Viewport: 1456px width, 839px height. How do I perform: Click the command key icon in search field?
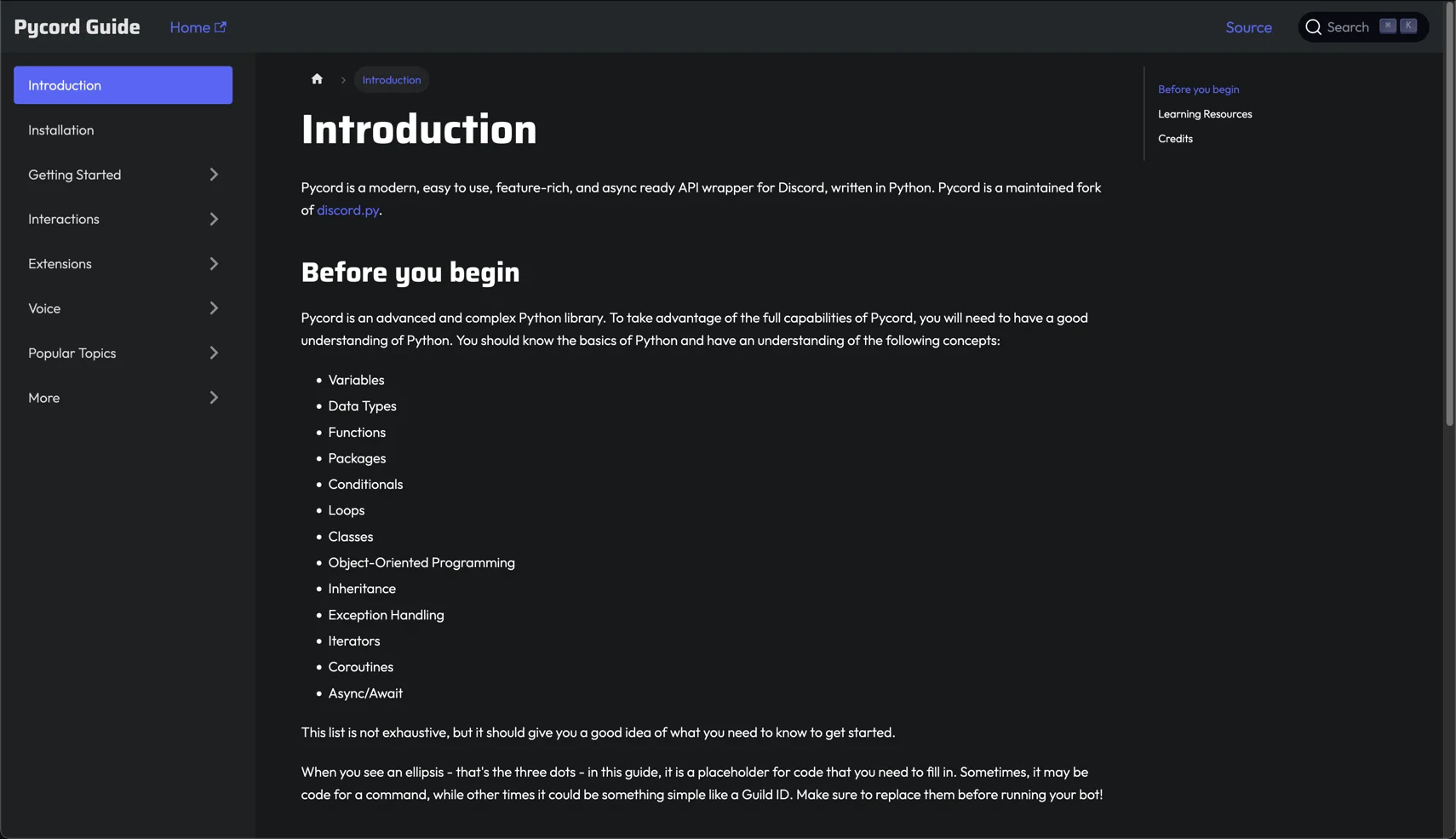(x=1386, y=26)
